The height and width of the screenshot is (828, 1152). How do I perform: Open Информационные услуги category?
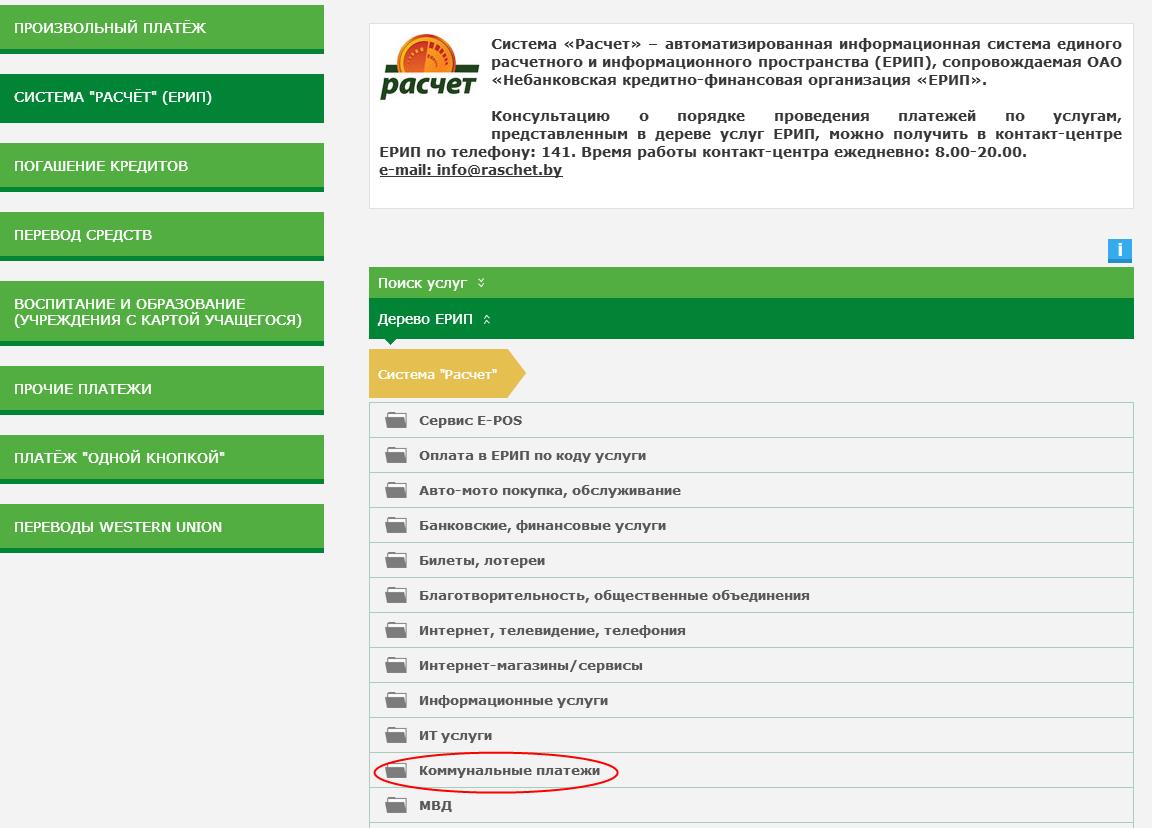coord(751,700)
